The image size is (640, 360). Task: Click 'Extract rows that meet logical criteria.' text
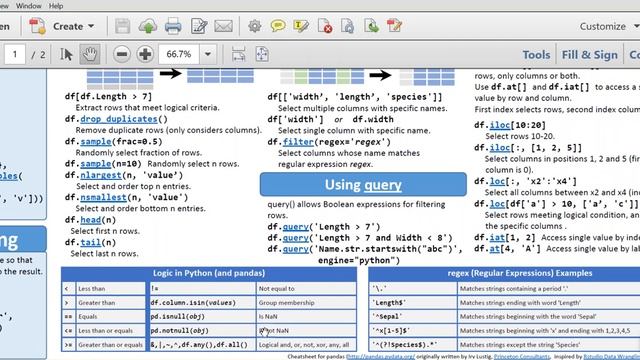[x=147, y=108]
